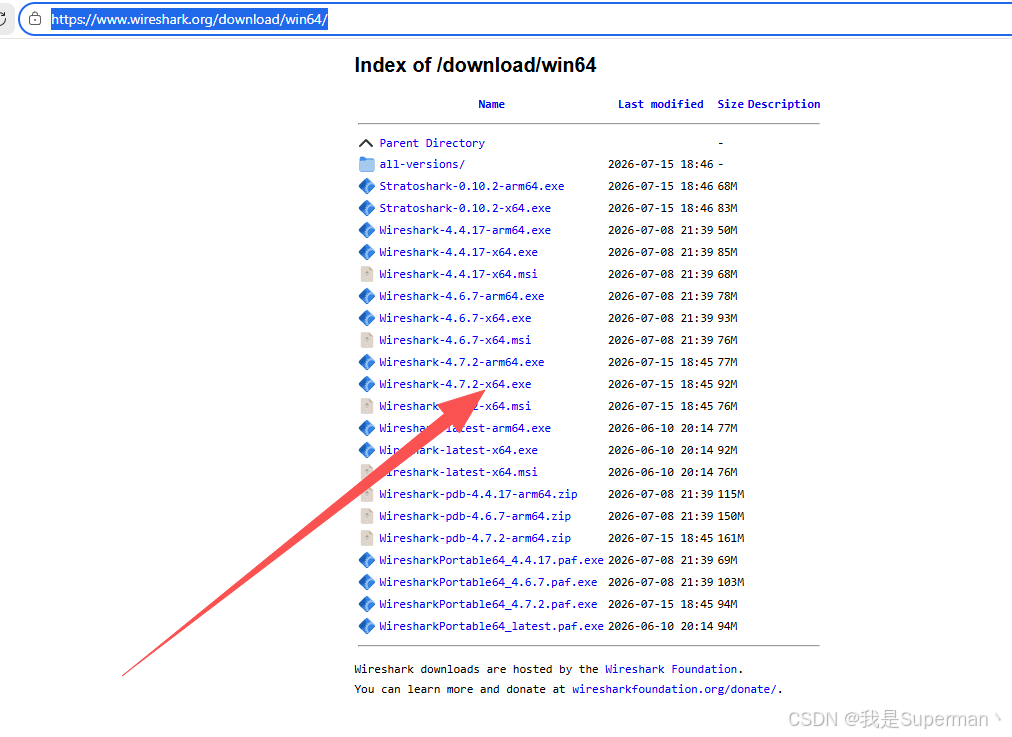The width and height of the screenshot is (1012, 737).
Task: Open the wiresharkfoundation.org/donate/ link
Action: [674, 689]
